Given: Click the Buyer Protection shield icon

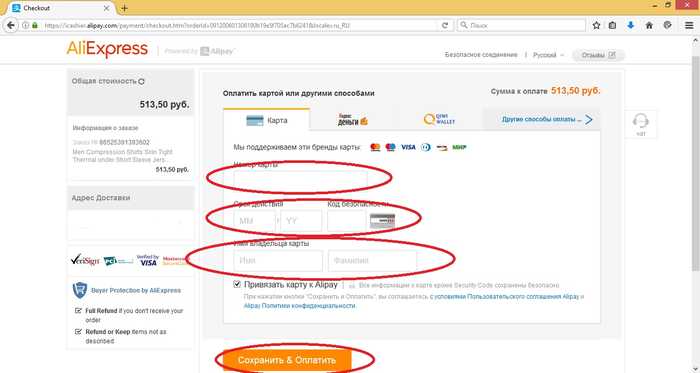Looking at the screenshot, I should [79, 290].
